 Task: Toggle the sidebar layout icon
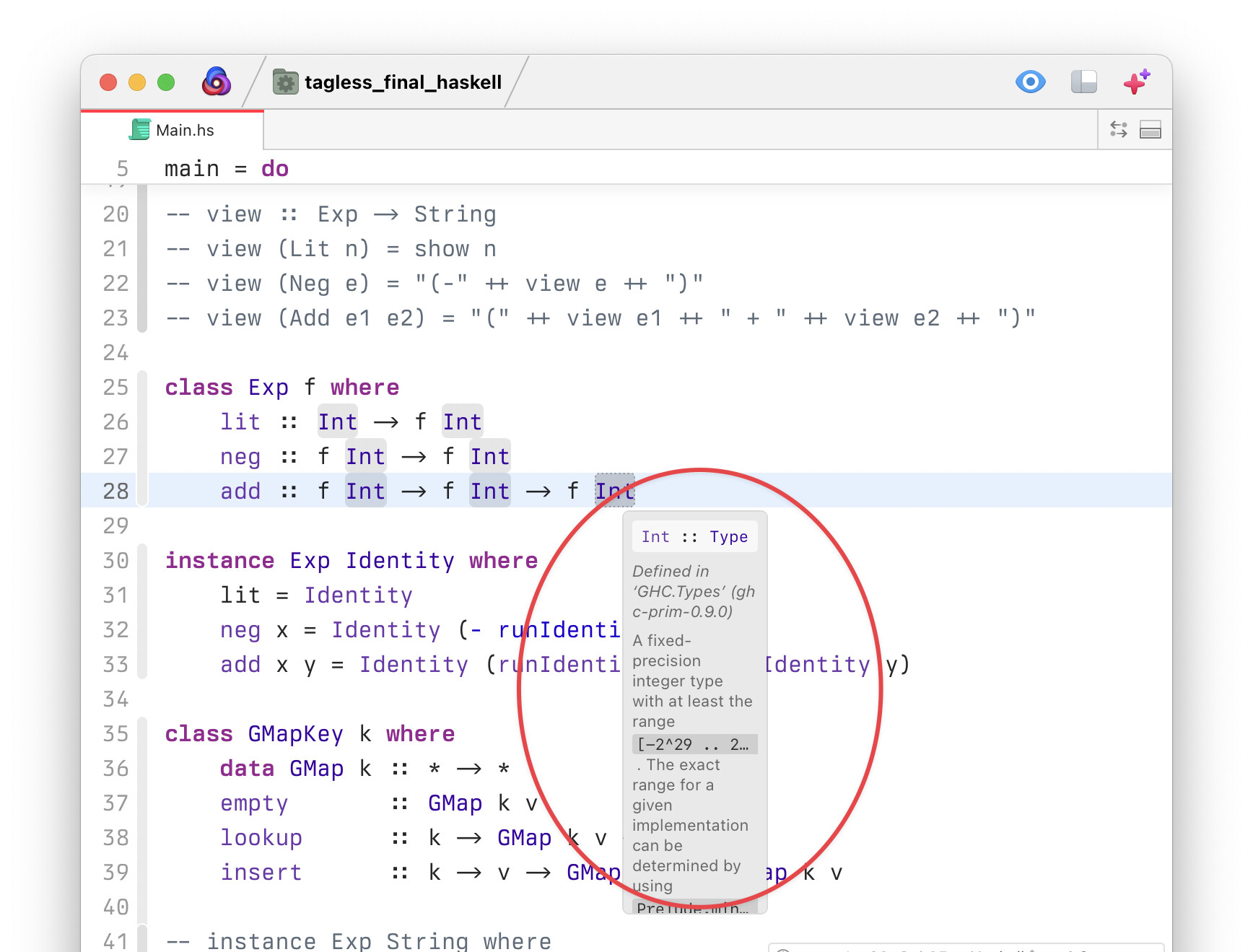coord(1083,82)
